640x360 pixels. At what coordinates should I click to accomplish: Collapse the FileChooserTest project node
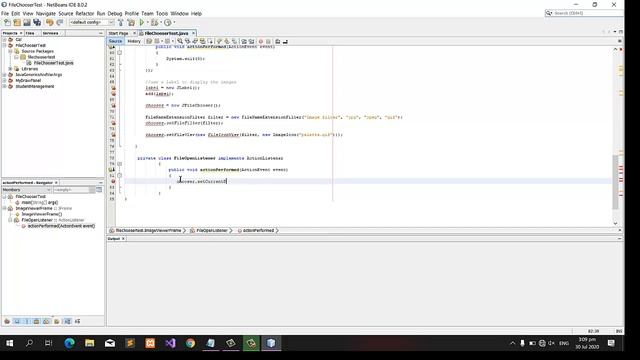pos(4,45)
